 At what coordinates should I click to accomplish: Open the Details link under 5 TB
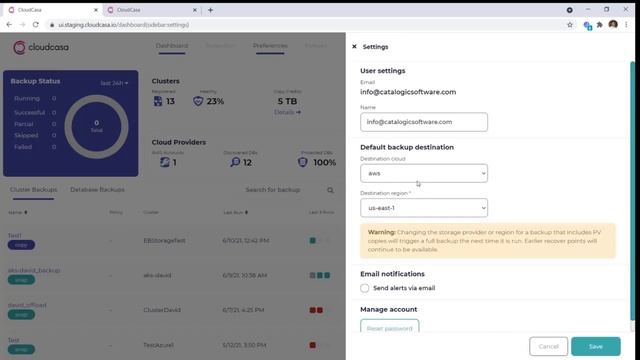[287, 112]
